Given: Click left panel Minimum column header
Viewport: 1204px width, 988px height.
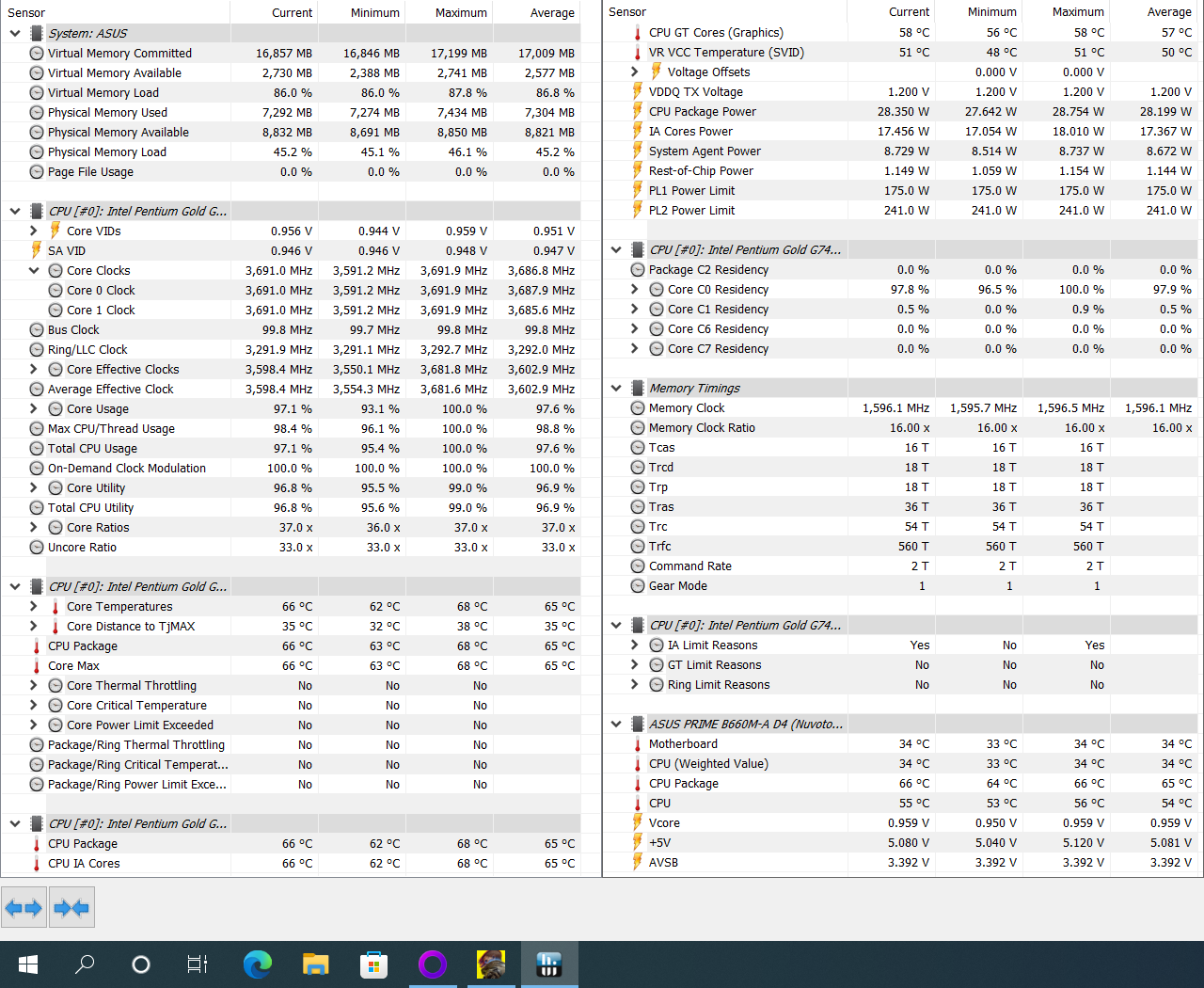Looking at the screenshot, I should pos(361,12).
